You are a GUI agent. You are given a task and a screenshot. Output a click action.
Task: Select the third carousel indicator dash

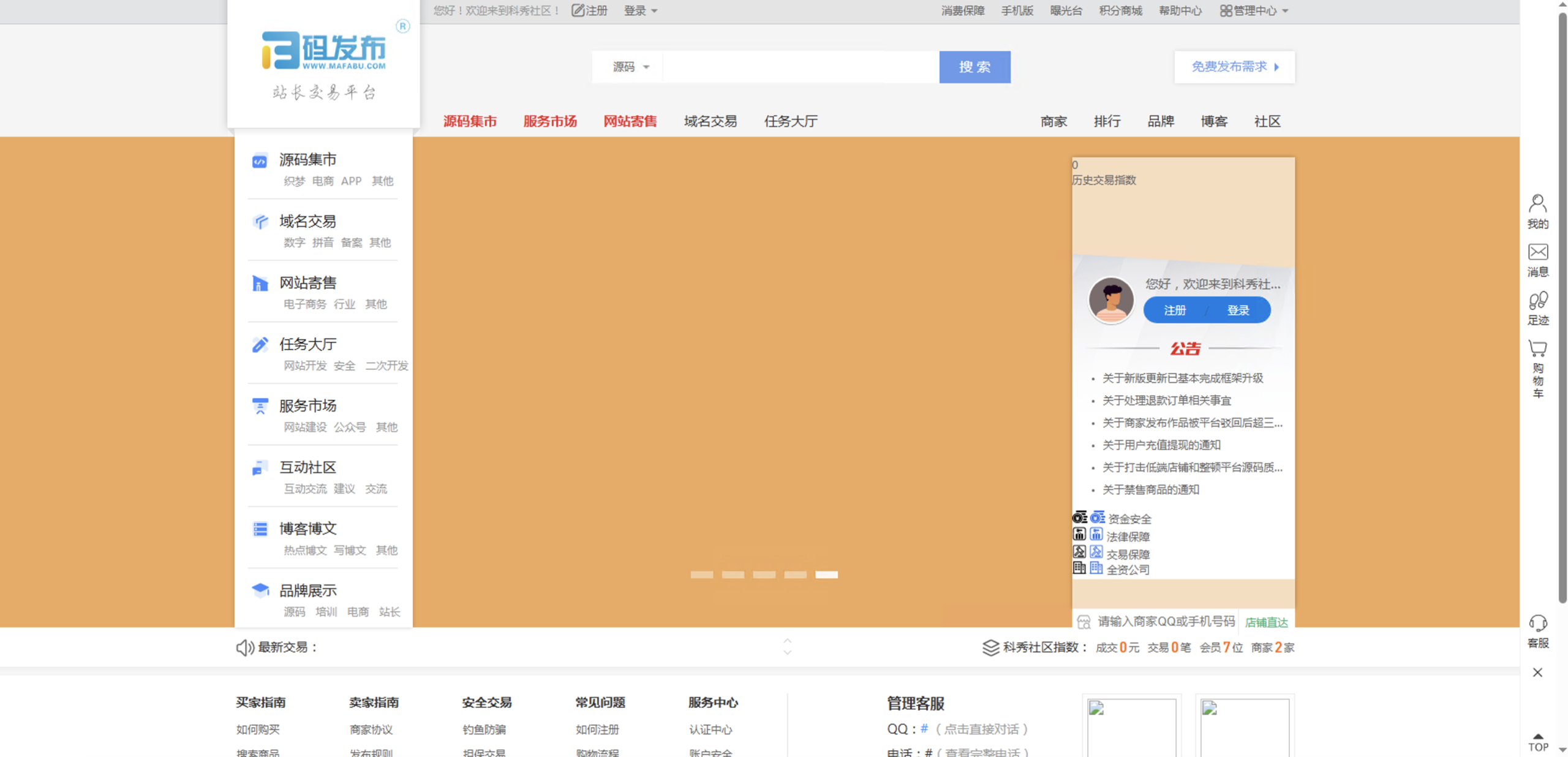(764, 574)
